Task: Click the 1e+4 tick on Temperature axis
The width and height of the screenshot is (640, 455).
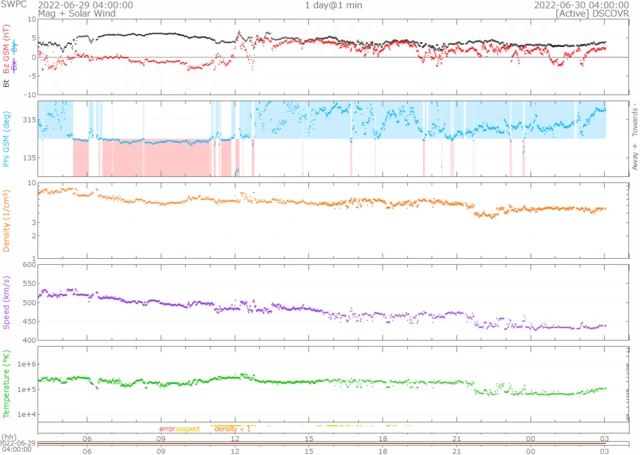Action: click(x=27, y=415)
